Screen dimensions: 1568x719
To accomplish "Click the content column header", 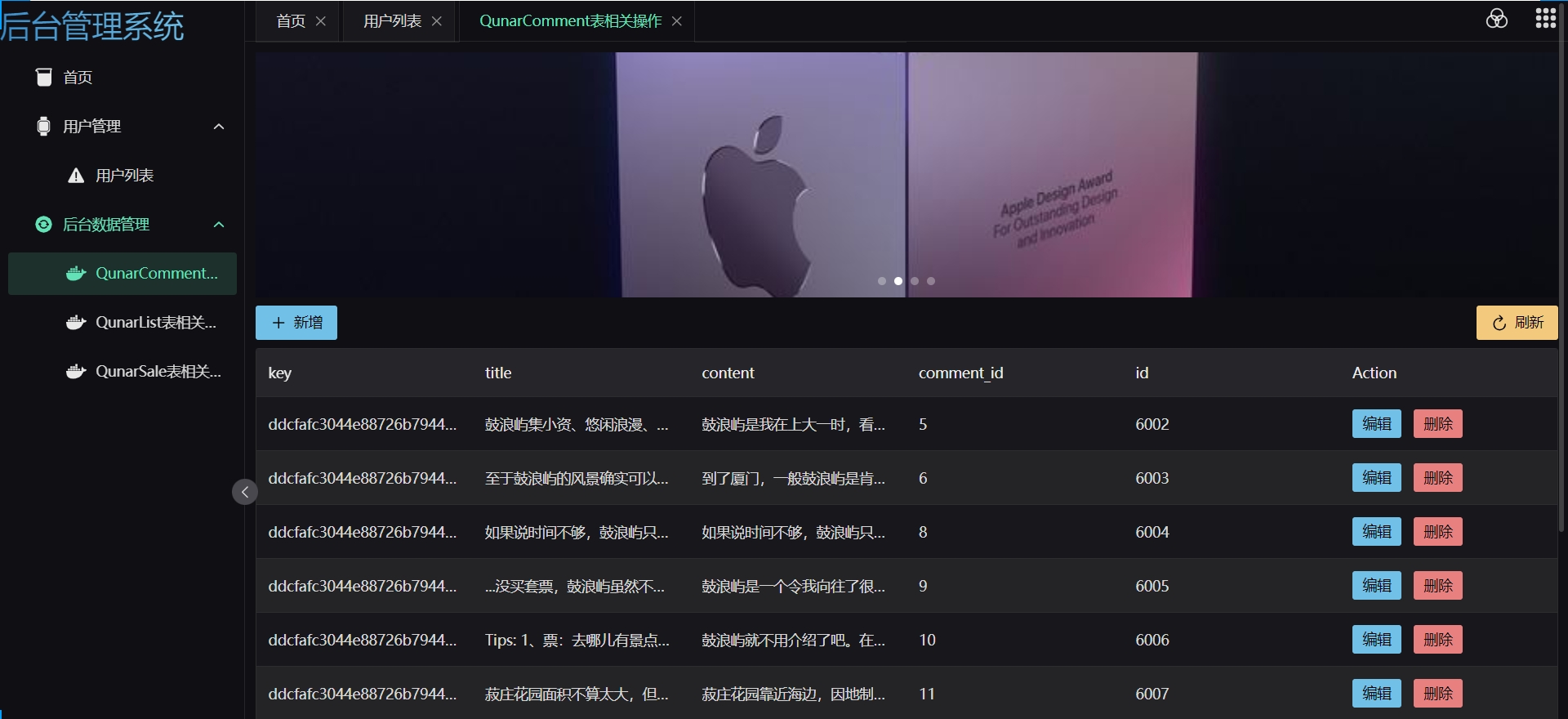I will click(x=728, y=373).
